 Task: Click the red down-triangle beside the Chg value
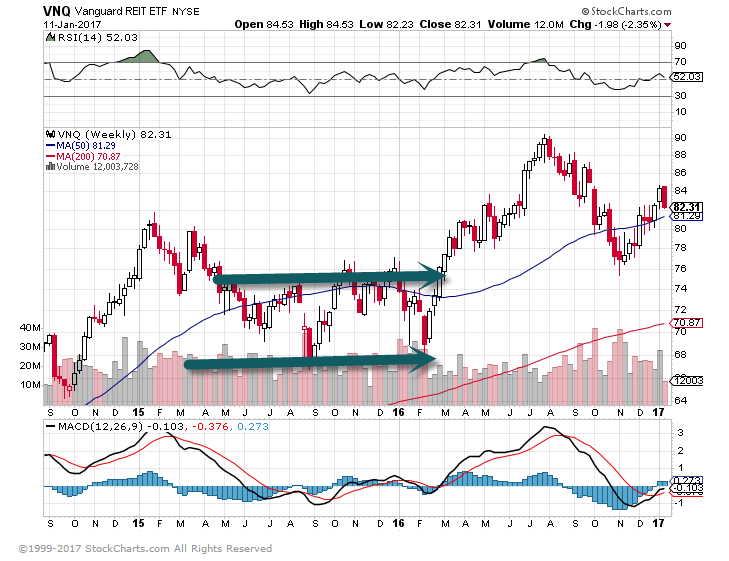(x=668, y=25)
